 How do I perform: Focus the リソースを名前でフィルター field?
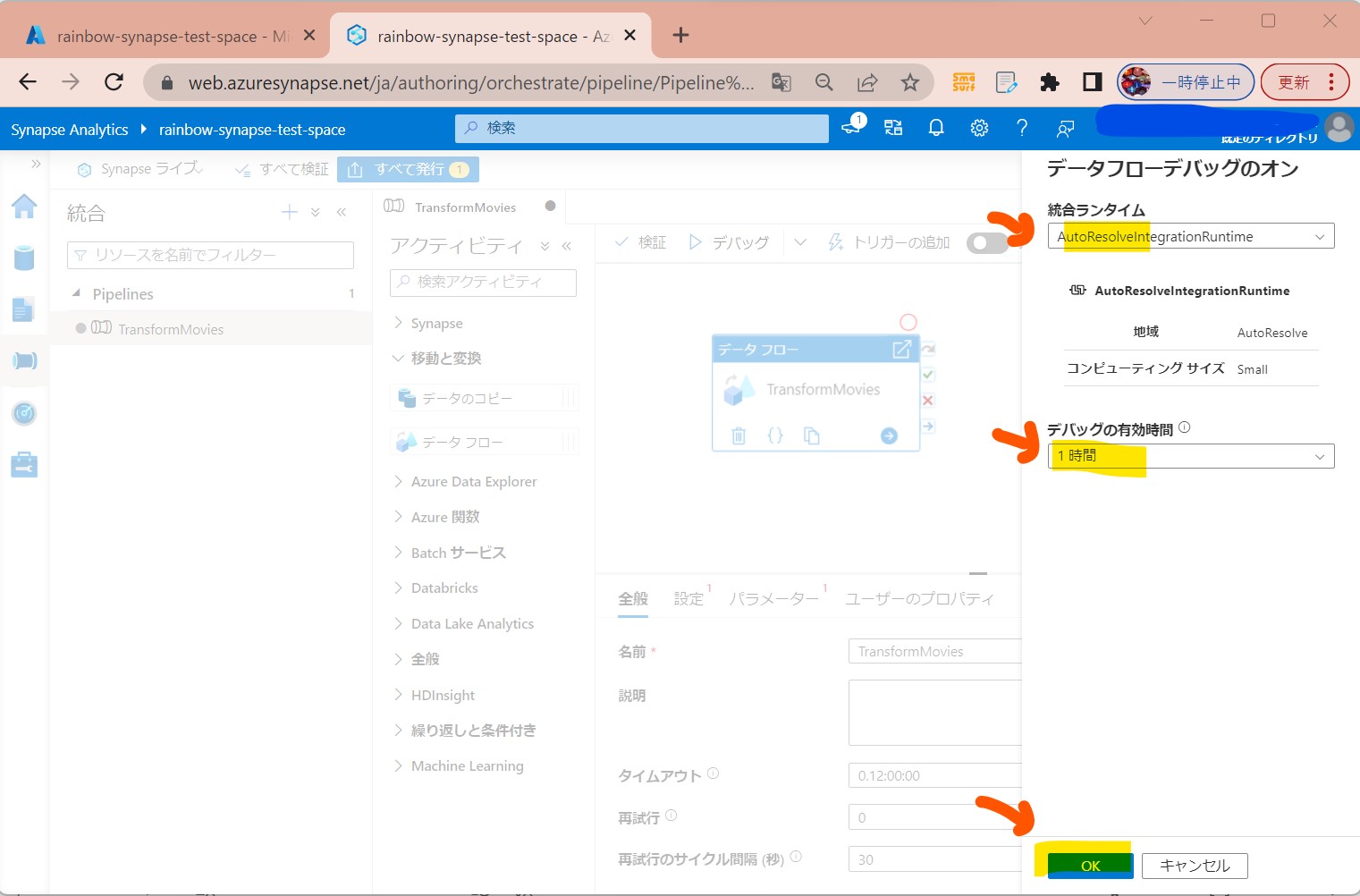click(x=210, y=255)
